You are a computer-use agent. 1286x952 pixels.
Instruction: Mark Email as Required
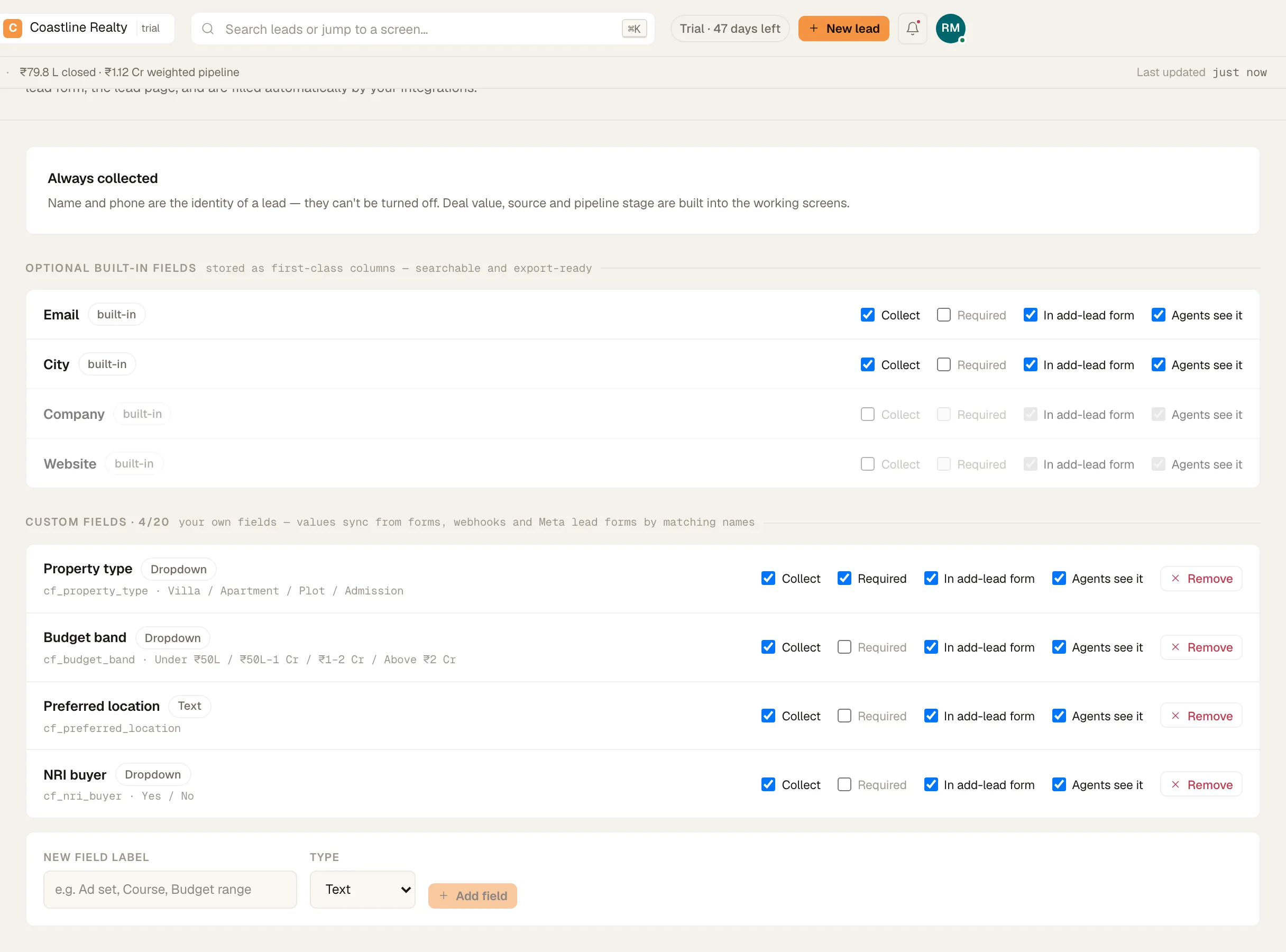point(943,315)
